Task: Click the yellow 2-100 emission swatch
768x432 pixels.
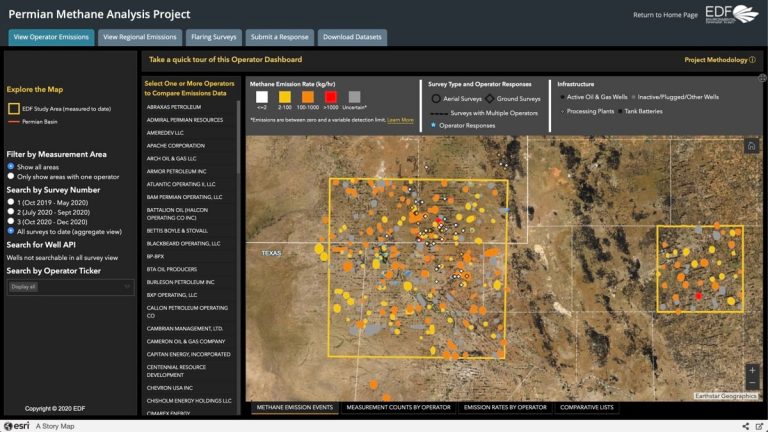Action: (x=285, y=96)
